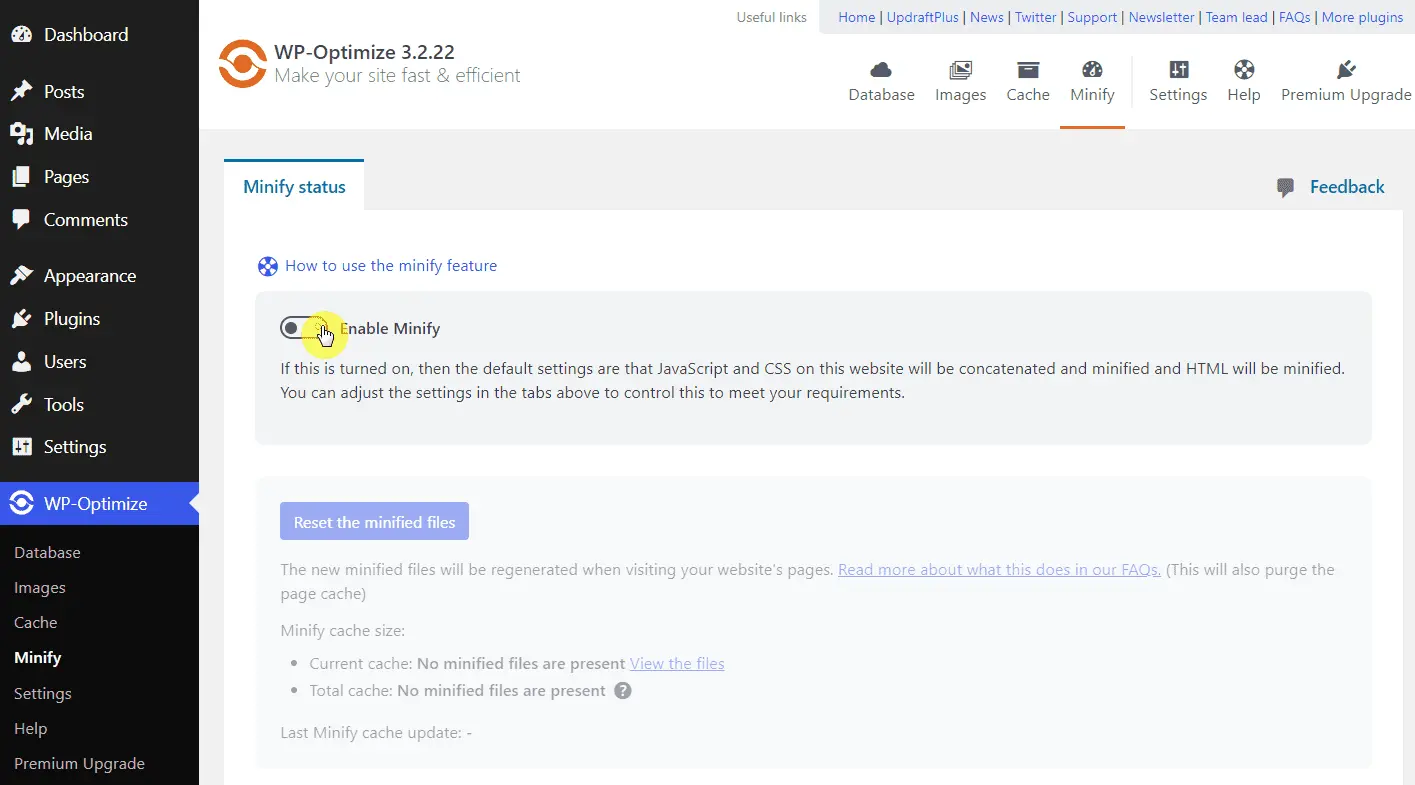
Task: Select Settings submenu under WP-Optimize
Action: click(43, 693)
